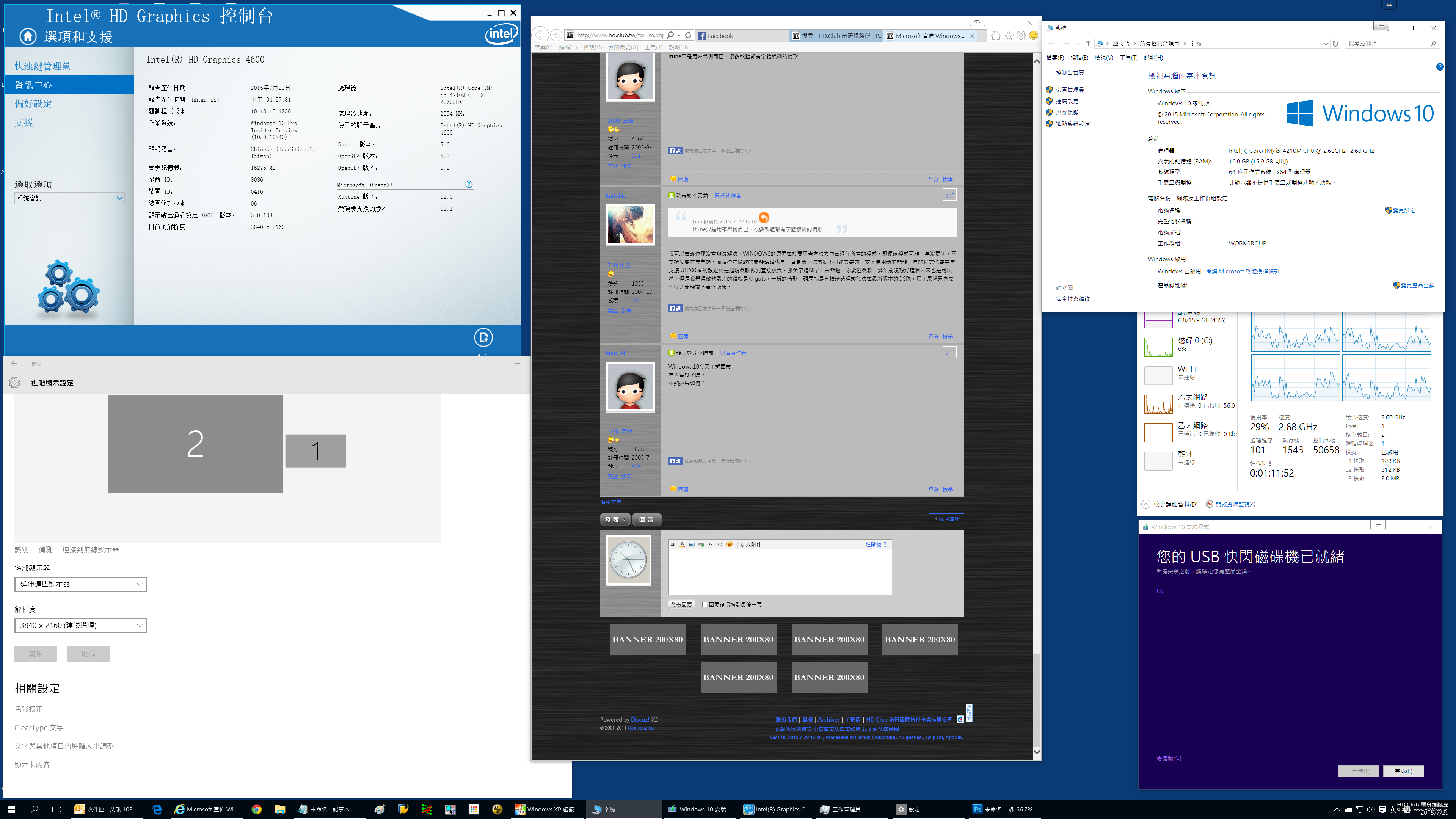This screenshot has width=1456, height=819.
Task: Open the 3840 × 2160 resolution dropdown
Action: pos(80,625)
